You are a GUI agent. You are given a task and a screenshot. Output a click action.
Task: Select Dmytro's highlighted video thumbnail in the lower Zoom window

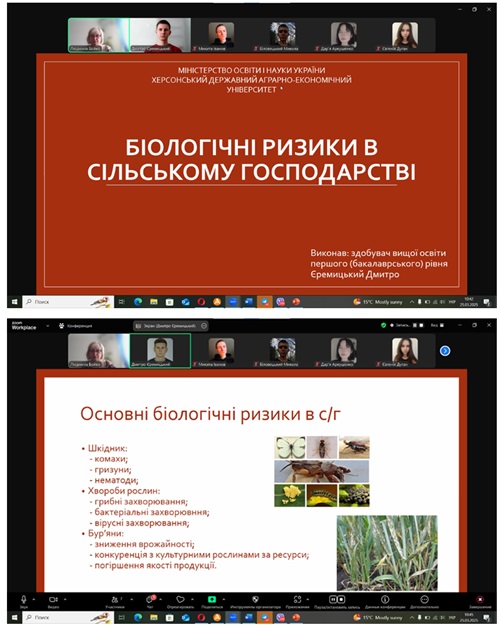[160, 351]
